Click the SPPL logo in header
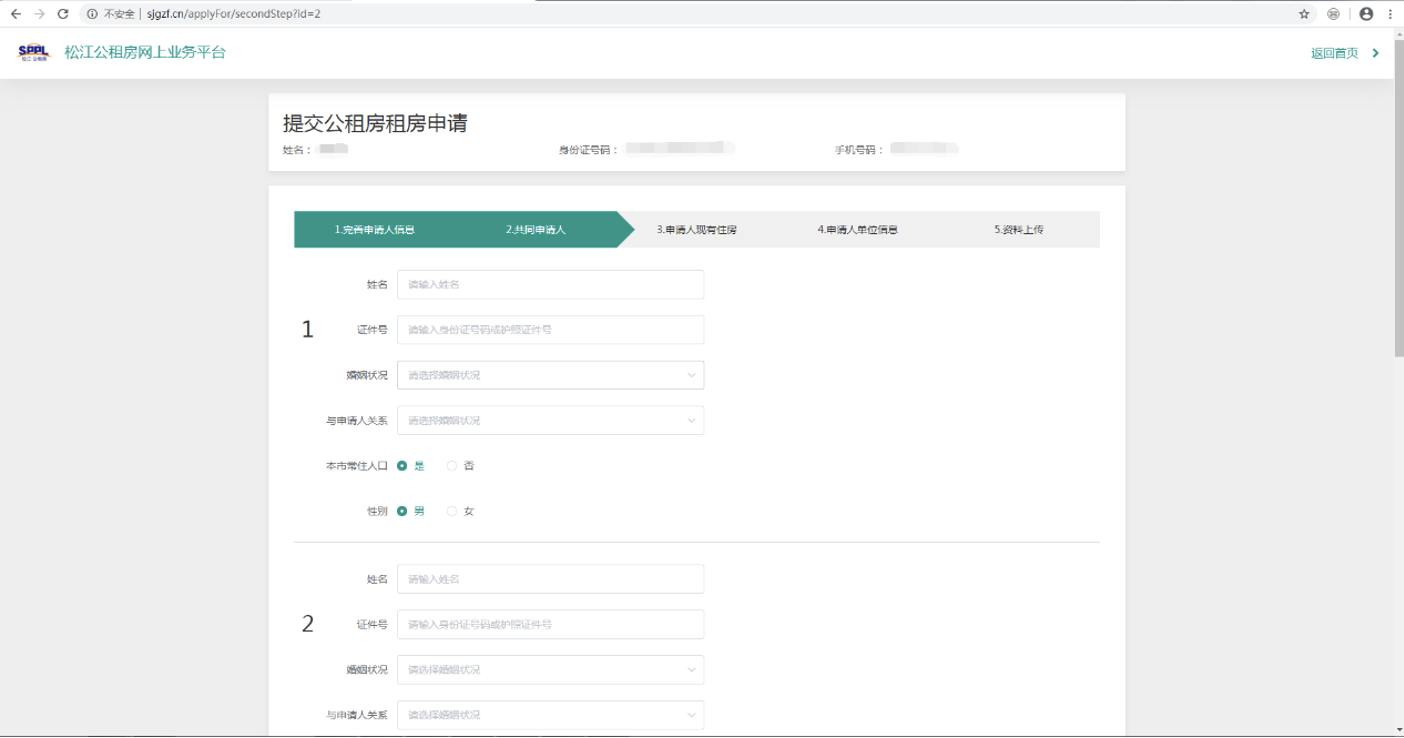The height and width of the screenshot is (738, 1404). coord(34,53)
